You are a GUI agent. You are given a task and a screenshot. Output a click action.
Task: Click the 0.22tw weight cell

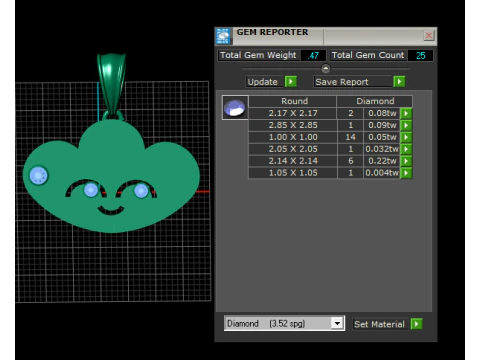(x=382, y=161)
